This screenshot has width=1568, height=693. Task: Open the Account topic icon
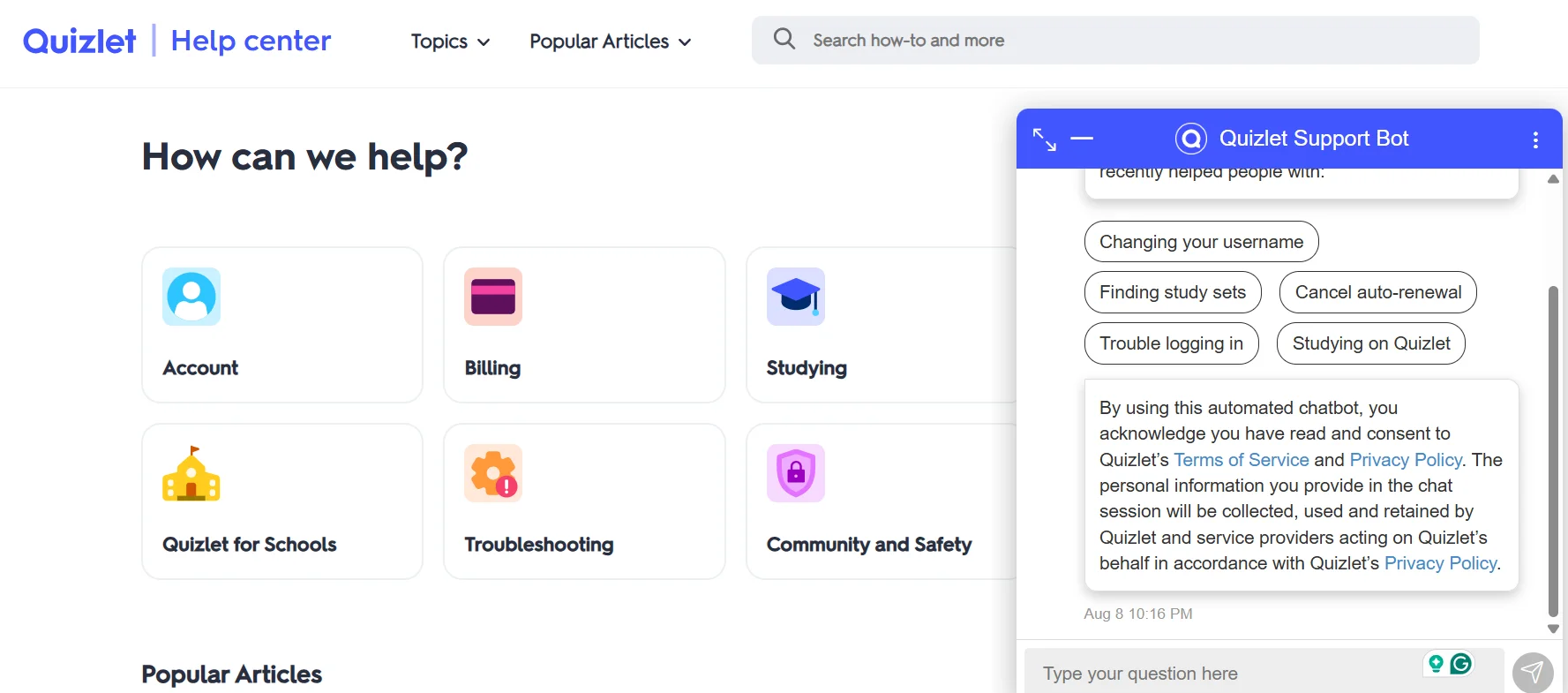coord(191,297)
